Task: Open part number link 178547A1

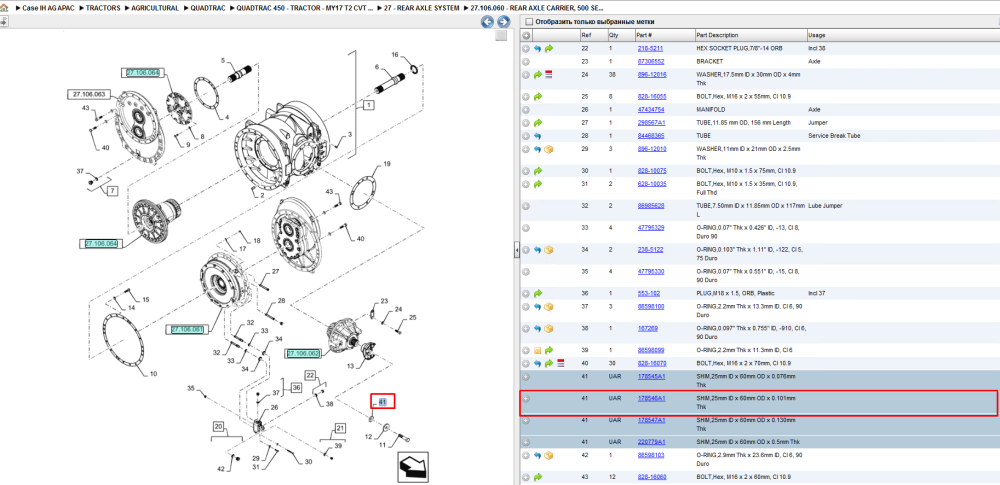Action: point(651,420)
